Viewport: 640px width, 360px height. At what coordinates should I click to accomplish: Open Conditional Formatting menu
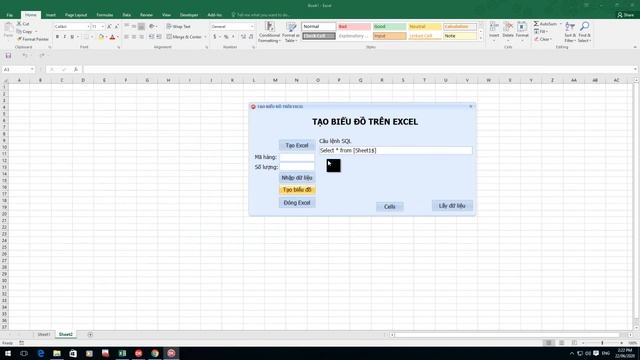[x=269, y=32]
